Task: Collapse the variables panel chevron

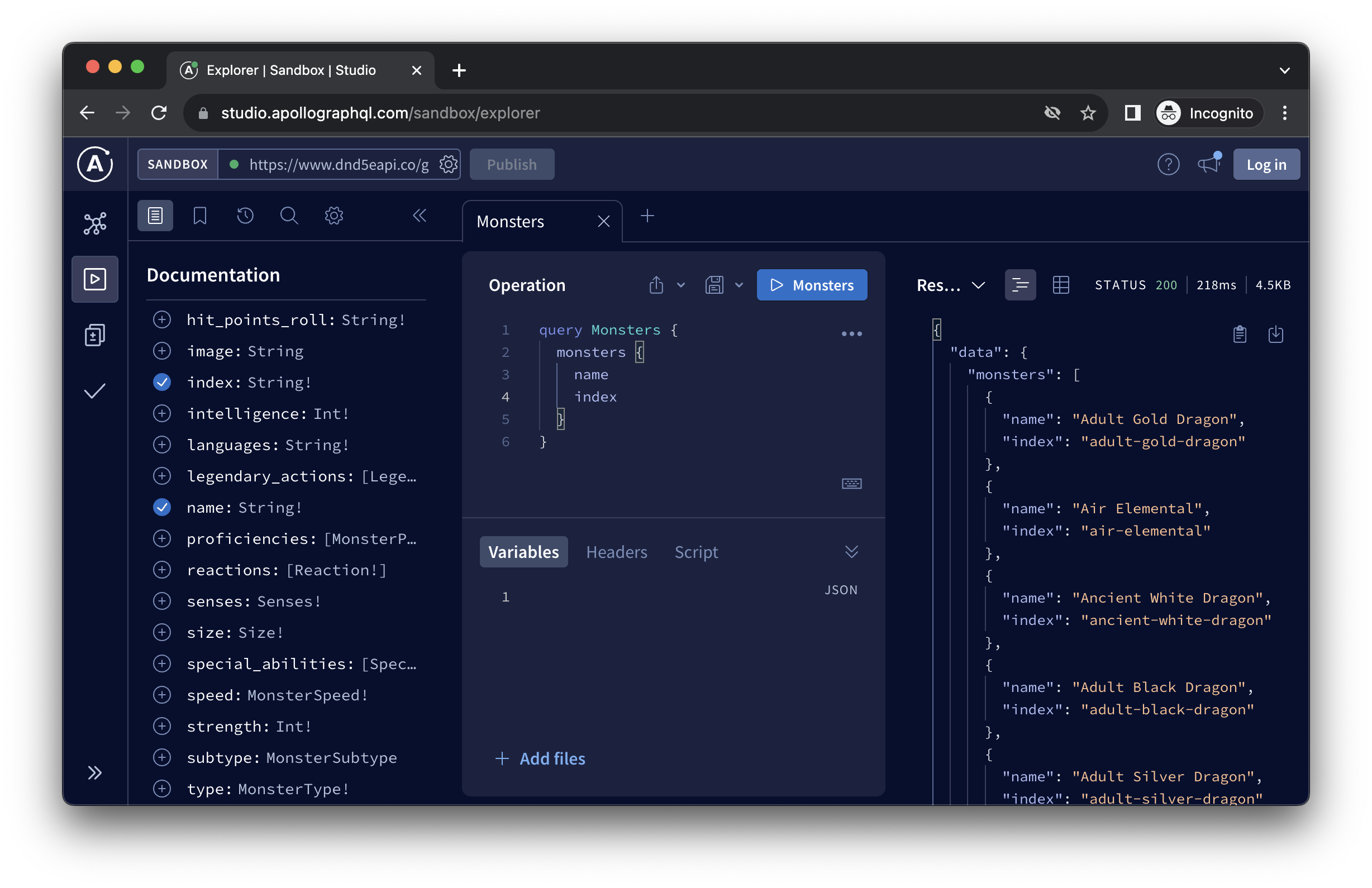Action: 851,552
